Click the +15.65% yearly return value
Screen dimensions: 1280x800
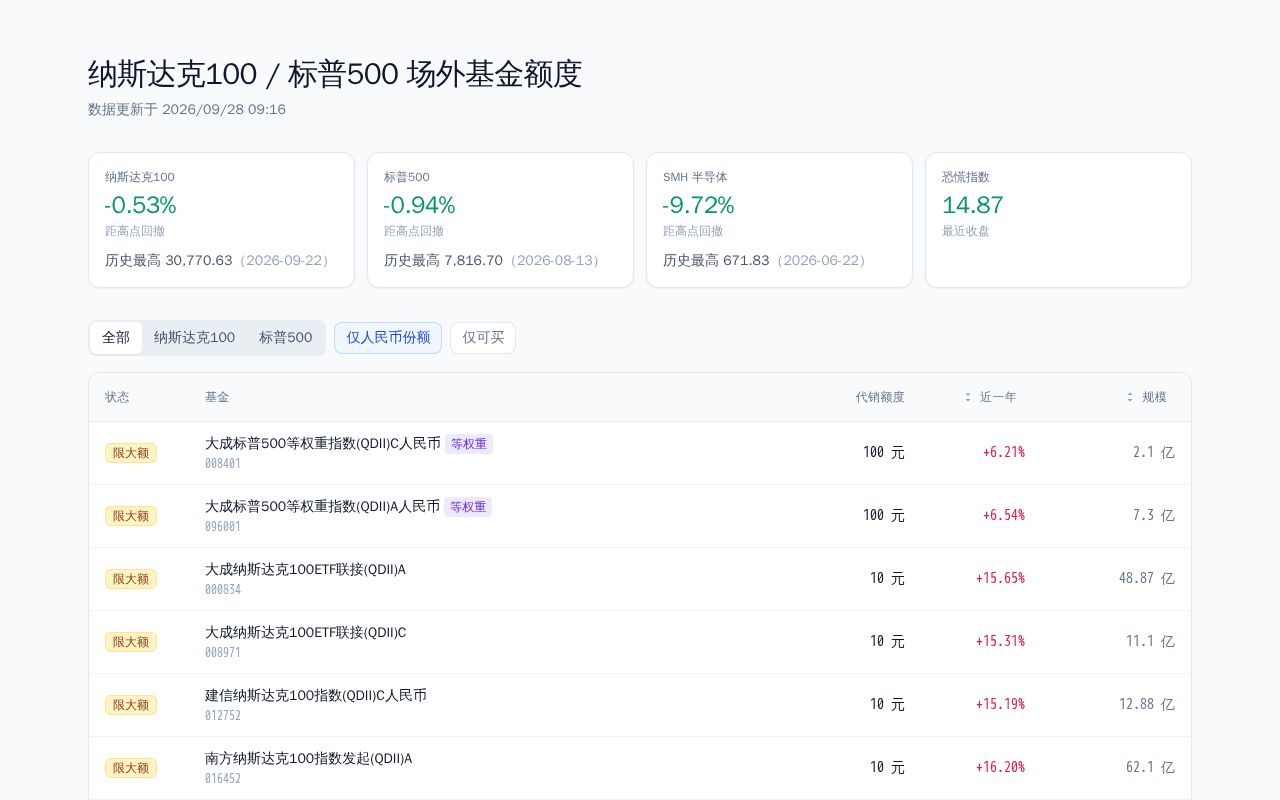tap(1000, 578)
